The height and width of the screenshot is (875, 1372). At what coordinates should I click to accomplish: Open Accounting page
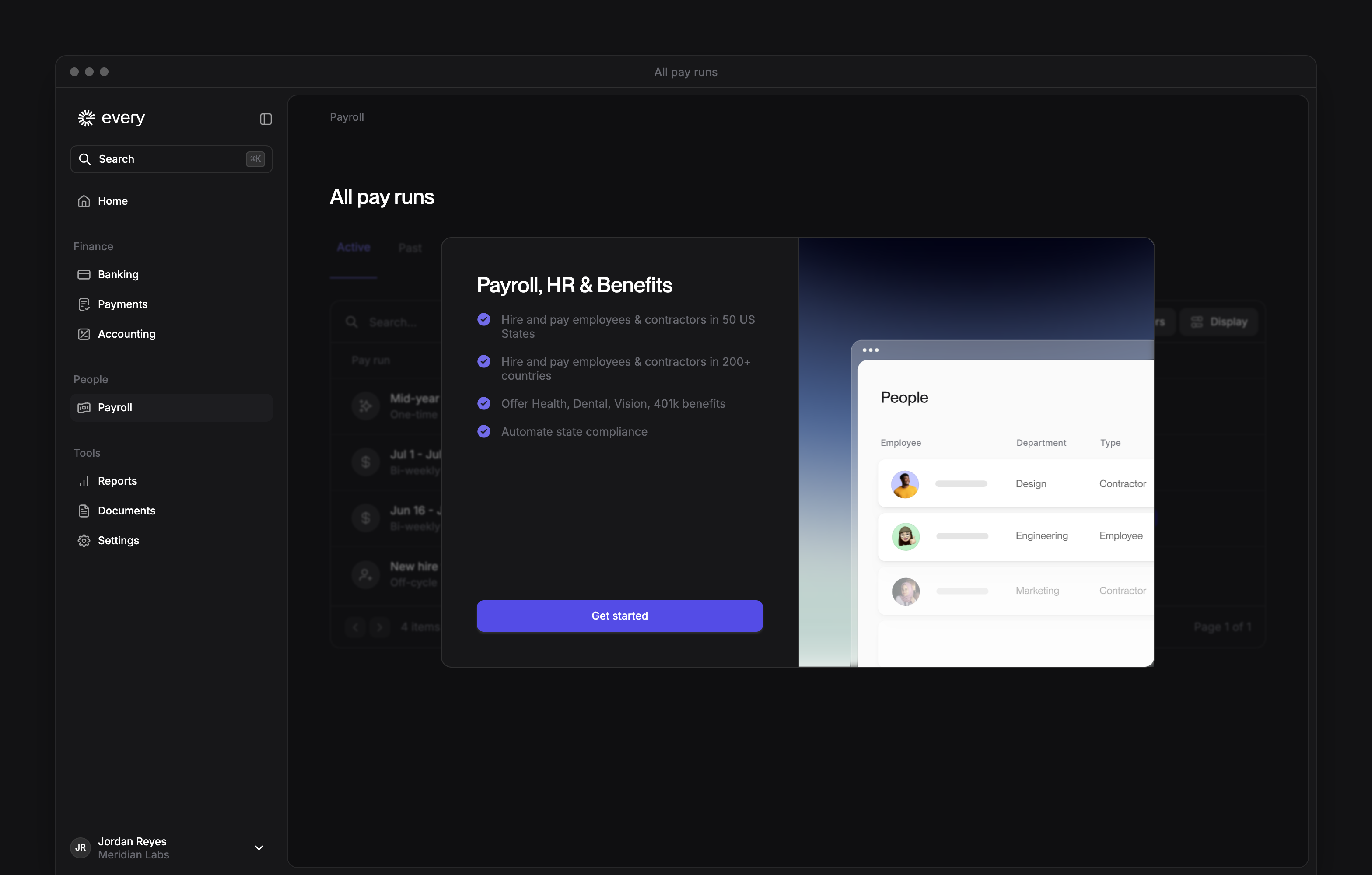tap(171, 334)
